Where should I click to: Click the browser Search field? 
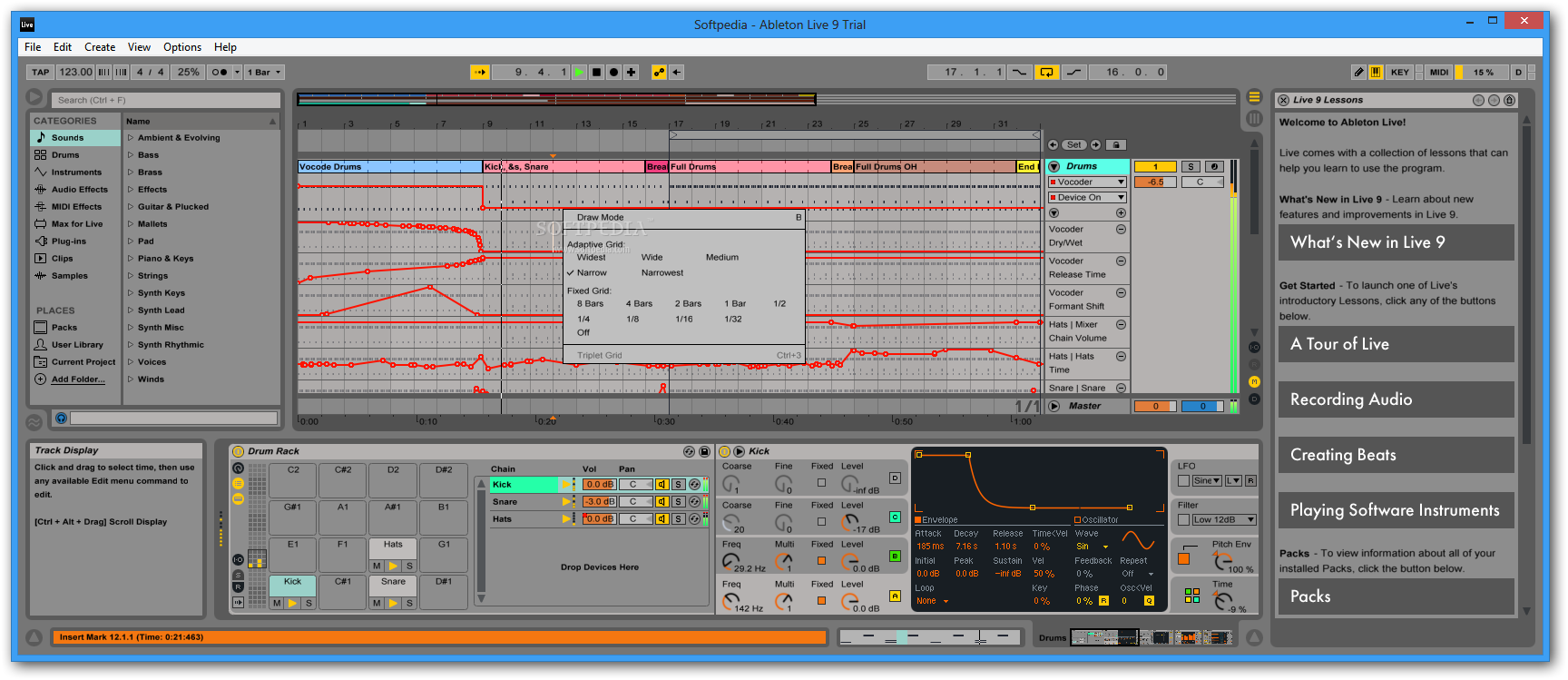click(164, 100)
